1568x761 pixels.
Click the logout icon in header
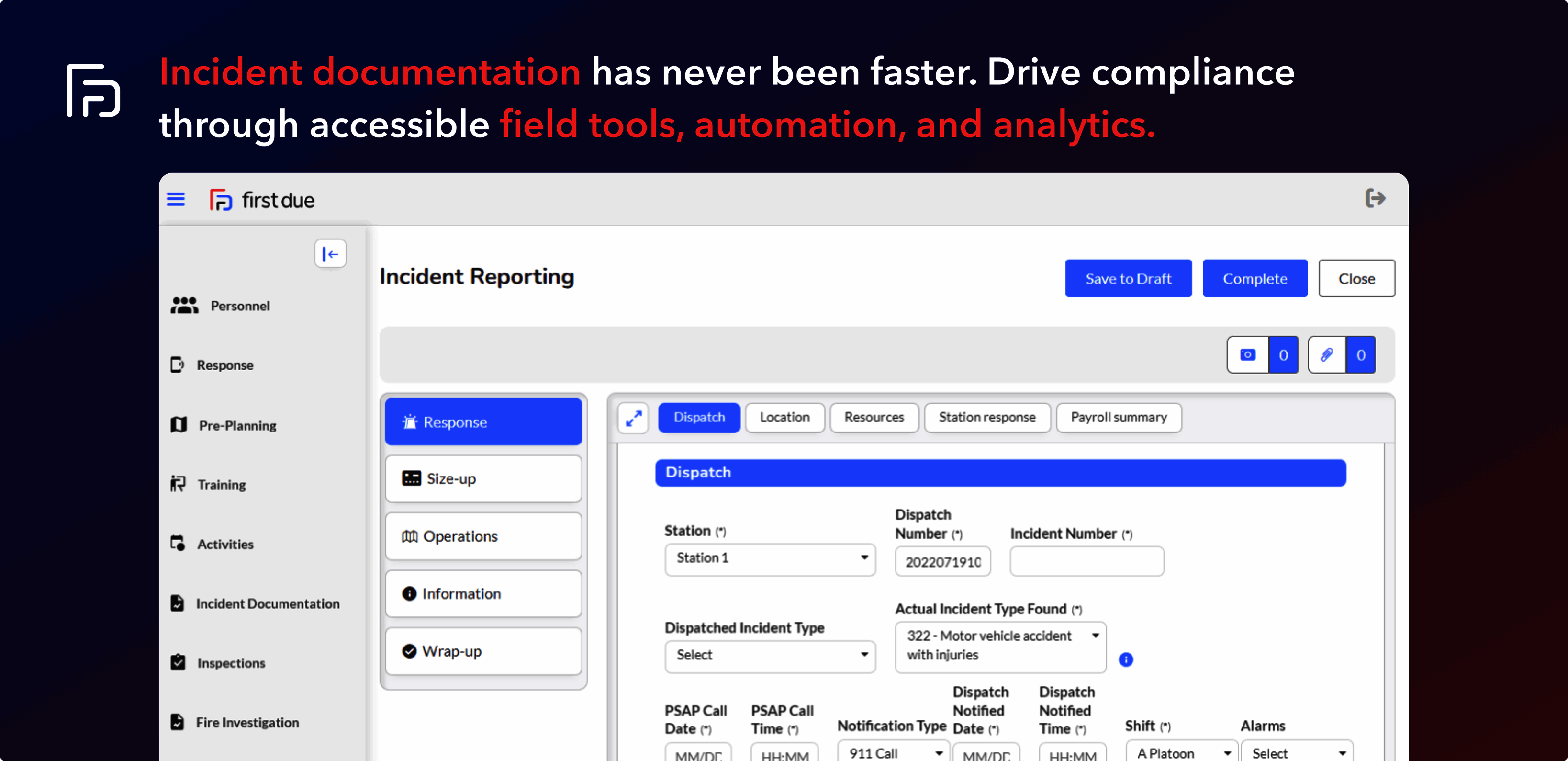pyautogui.click(x=1375, y=199)
